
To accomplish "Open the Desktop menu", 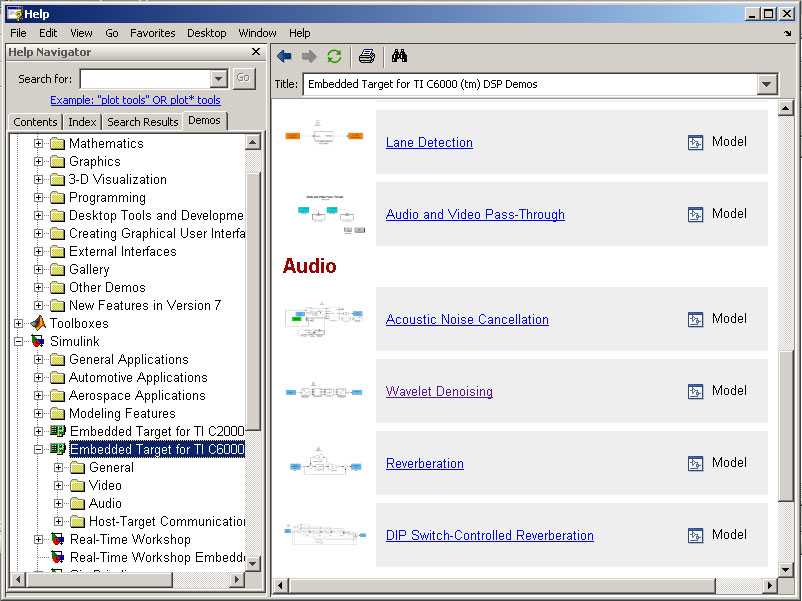I will point(207,33).
